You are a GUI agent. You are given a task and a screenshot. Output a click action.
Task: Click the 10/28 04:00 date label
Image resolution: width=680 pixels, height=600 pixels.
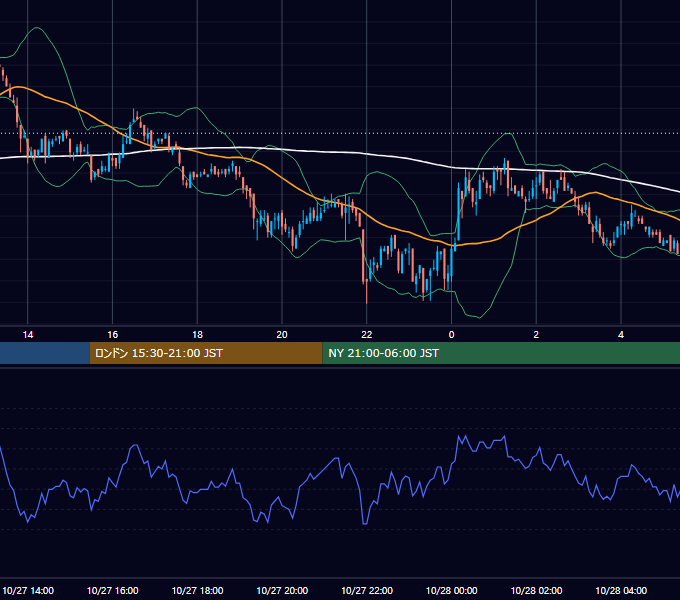coord(621,590)
